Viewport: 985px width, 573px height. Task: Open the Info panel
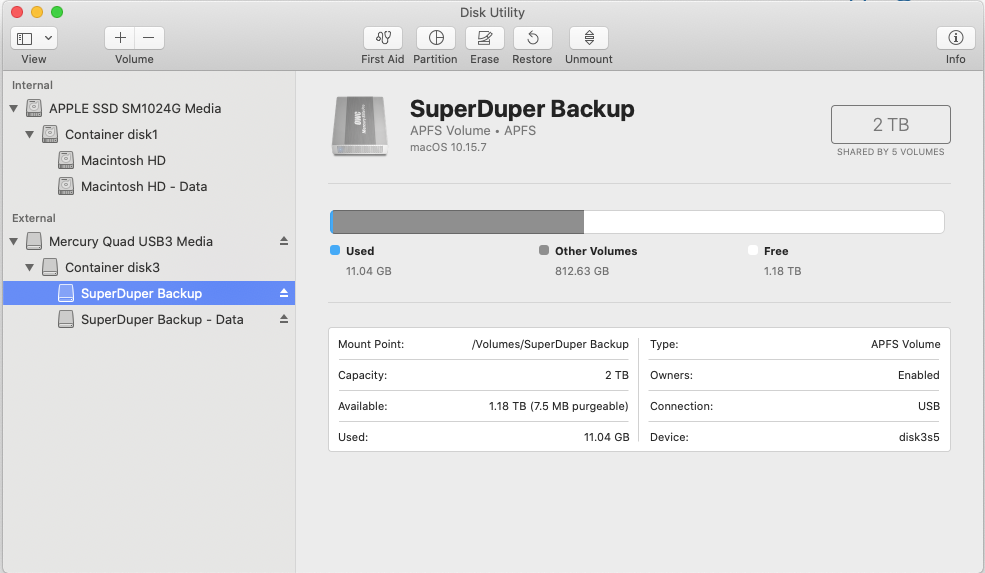coord(955,38)
